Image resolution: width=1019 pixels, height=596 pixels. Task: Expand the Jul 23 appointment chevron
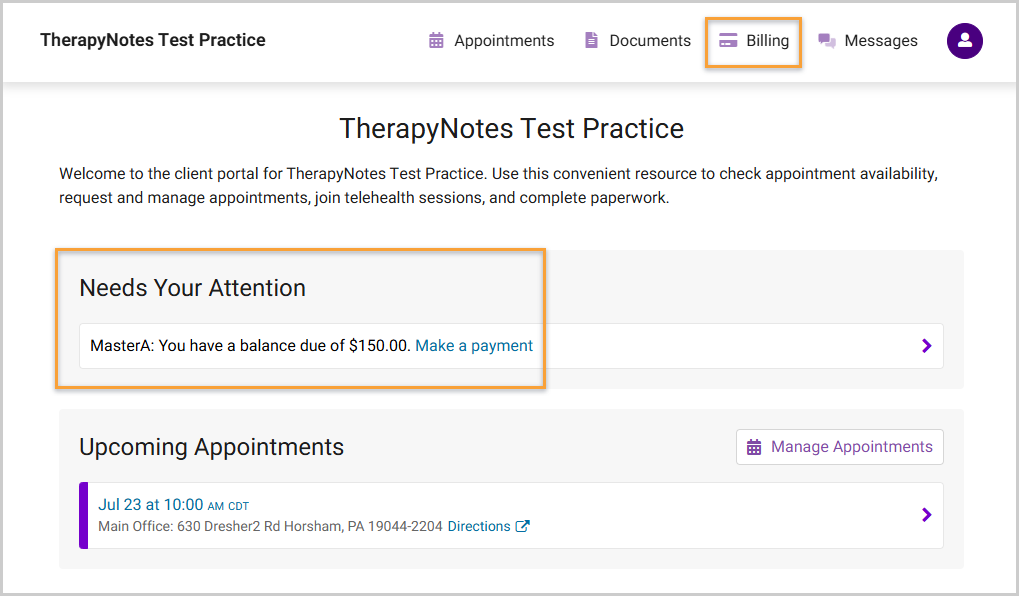(927, 515)
